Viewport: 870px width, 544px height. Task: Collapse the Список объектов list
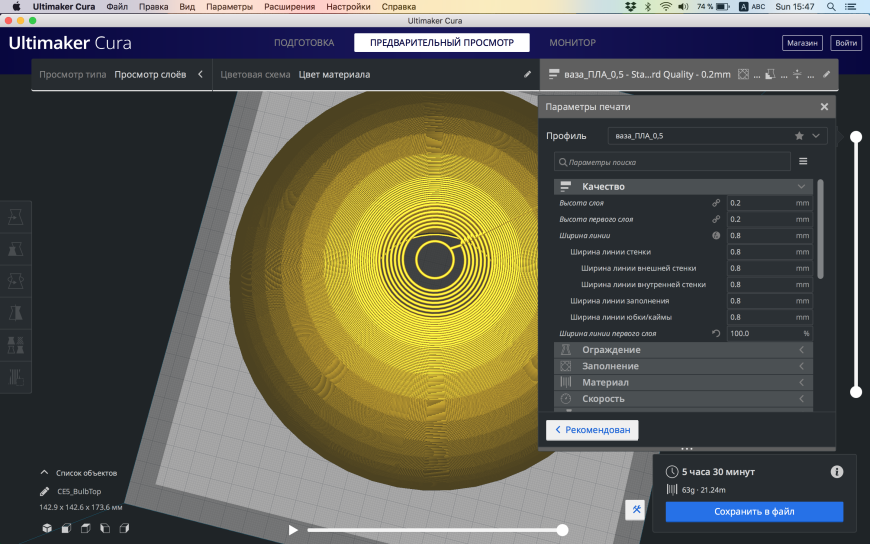point(78,473)
